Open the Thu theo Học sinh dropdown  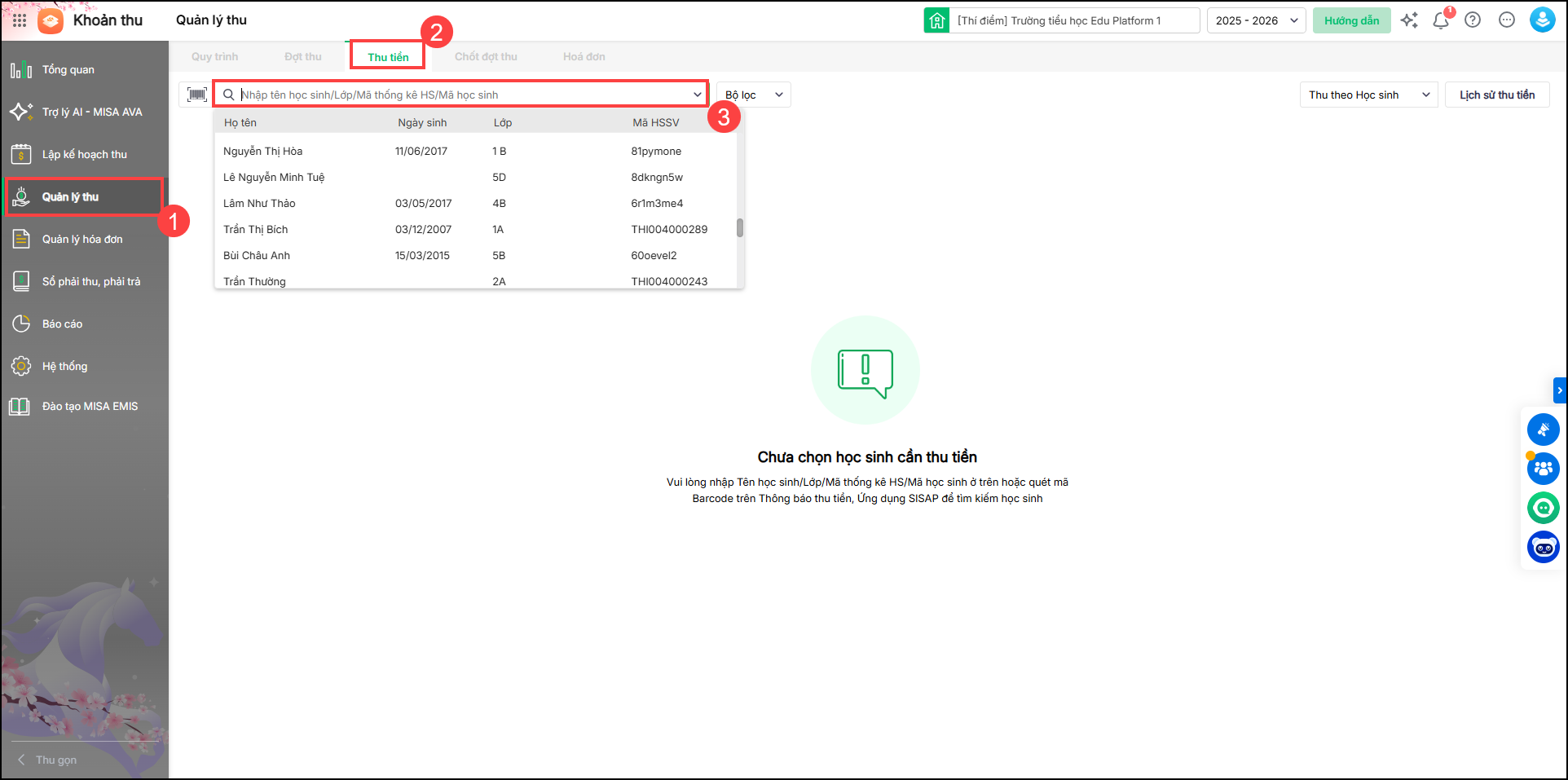click(x=1368, y=95)
